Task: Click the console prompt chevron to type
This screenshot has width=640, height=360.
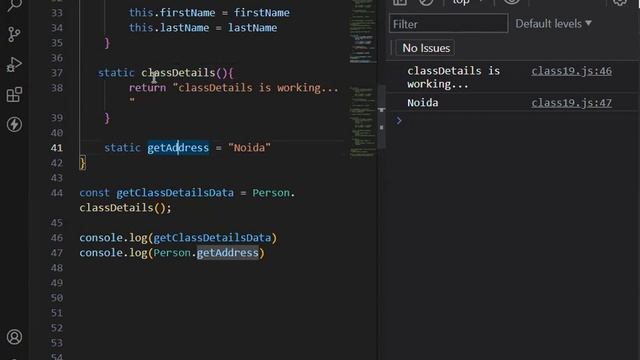Action: (x=399, y=120)
